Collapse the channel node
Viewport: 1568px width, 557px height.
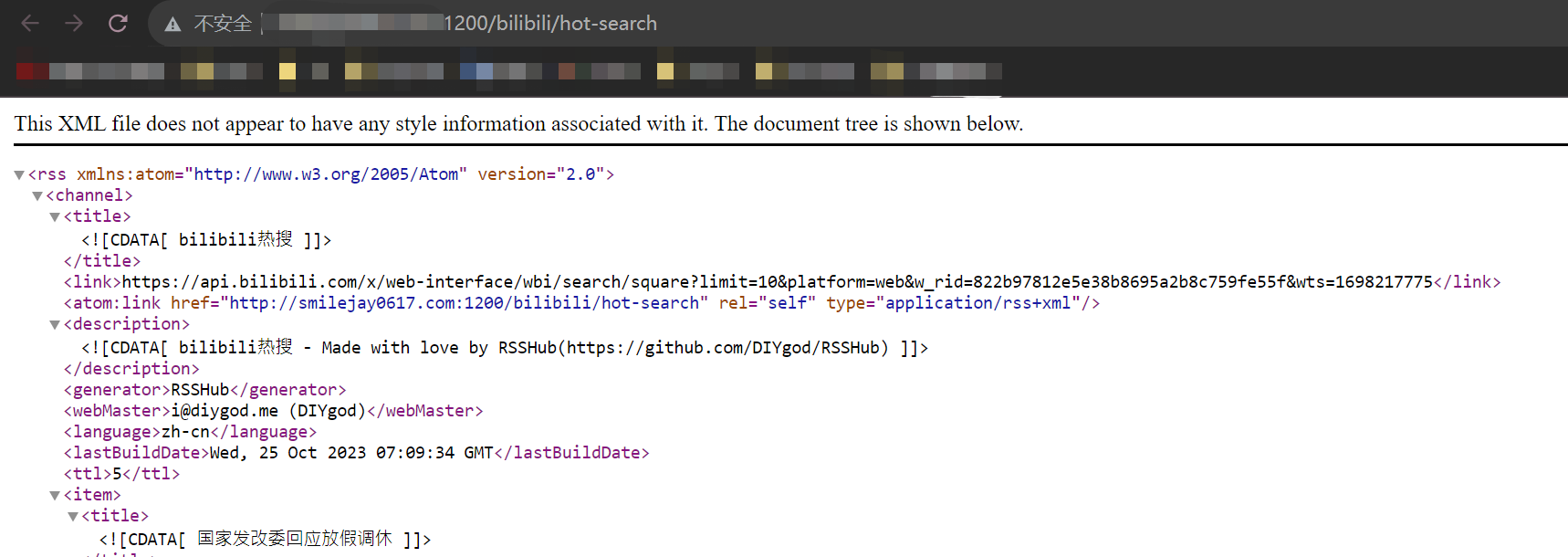coord(37,195)
